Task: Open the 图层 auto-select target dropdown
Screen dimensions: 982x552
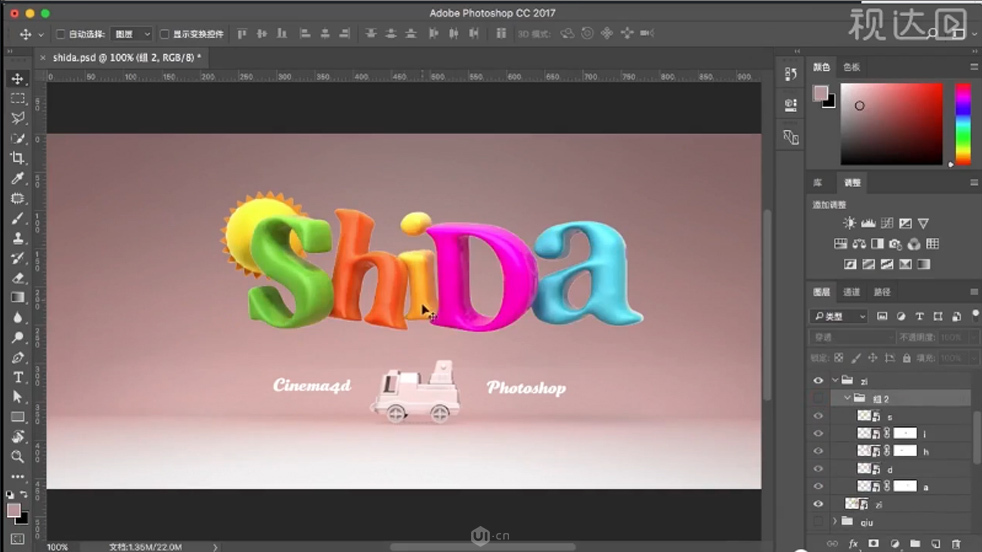Action: pos(132,34)
